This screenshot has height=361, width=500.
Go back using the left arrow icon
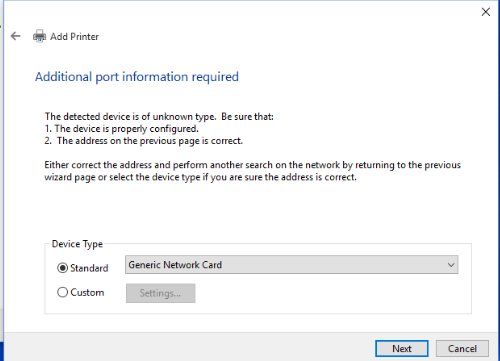tap(15, 36)
